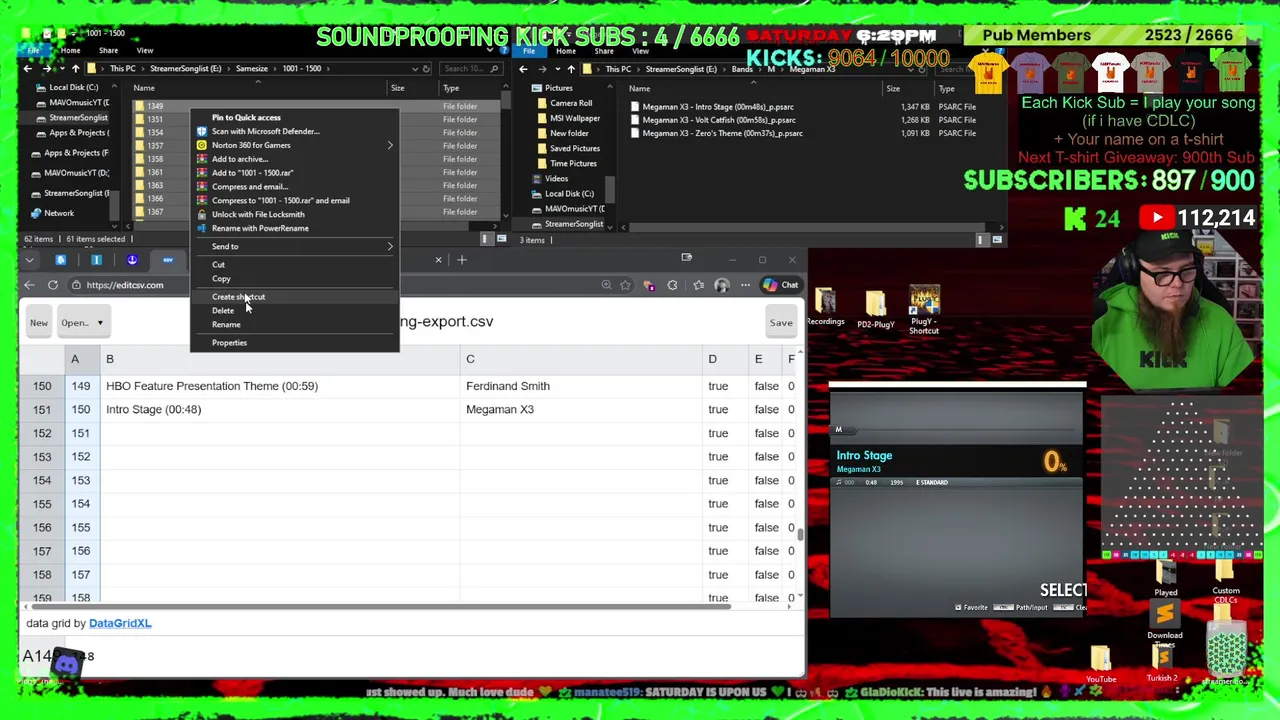Open Home tab in left Explorer window
Viewport: 1280px width, 720px height.
(70, 51)
